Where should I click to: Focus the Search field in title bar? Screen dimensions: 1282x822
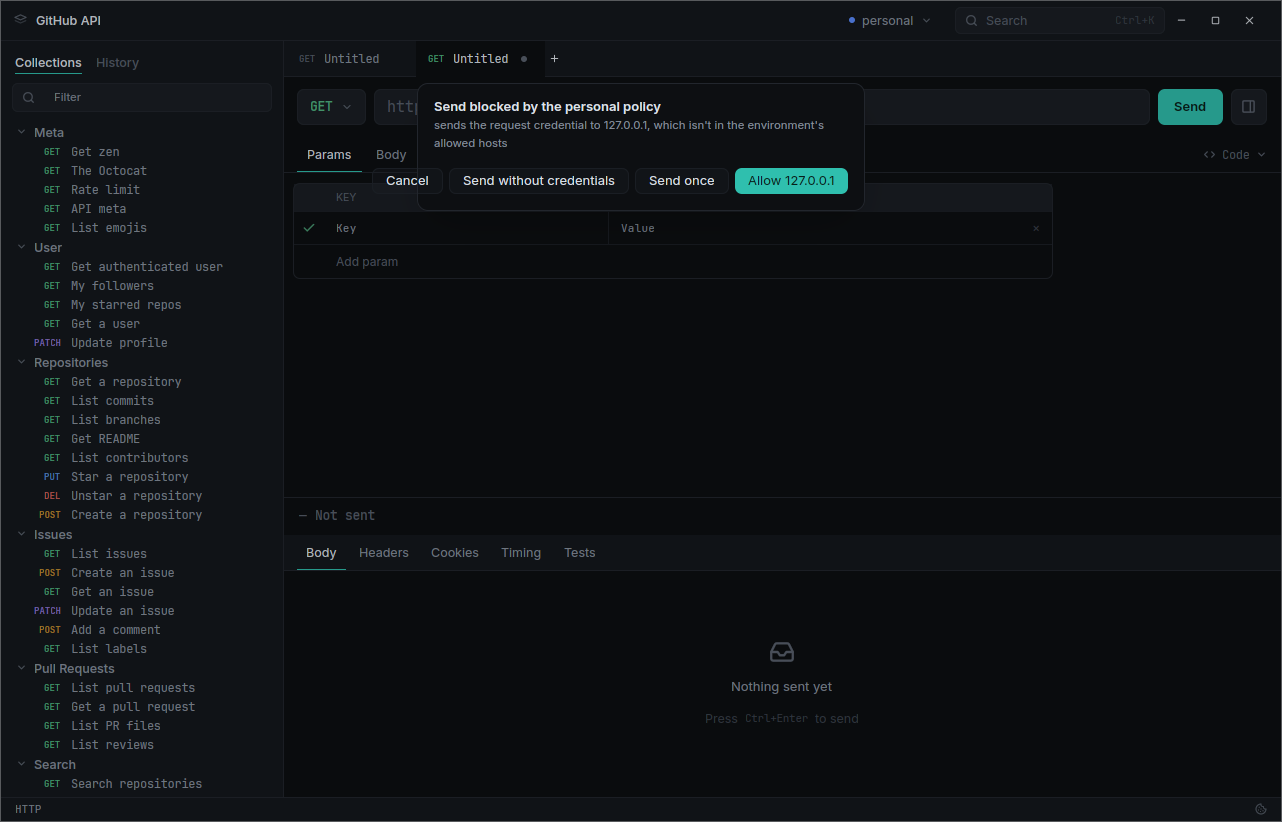pos(1060,20)
